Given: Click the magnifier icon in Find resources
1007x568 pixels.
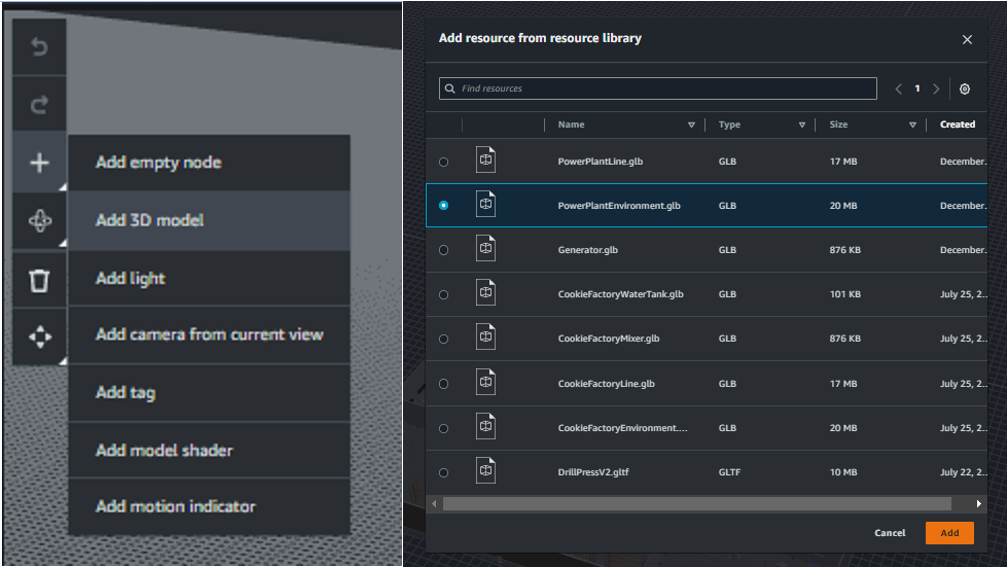Looking at the screenshot, I should click(450, 89).
